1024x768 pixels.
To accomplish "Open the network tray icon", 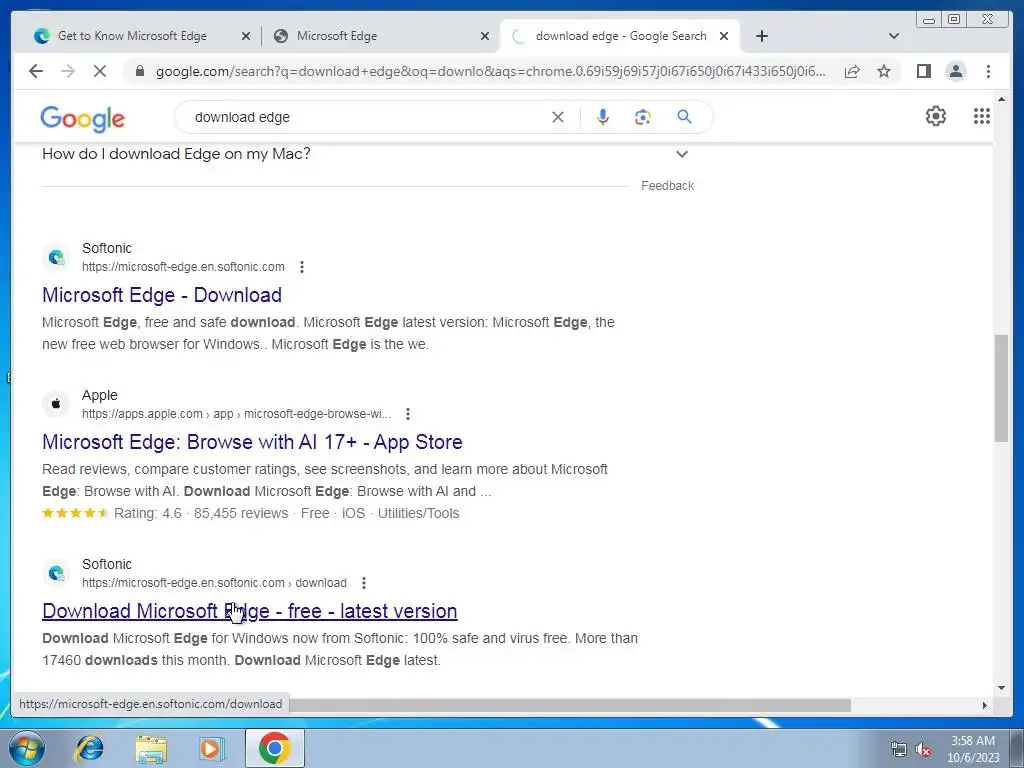I will click(898, 749).
